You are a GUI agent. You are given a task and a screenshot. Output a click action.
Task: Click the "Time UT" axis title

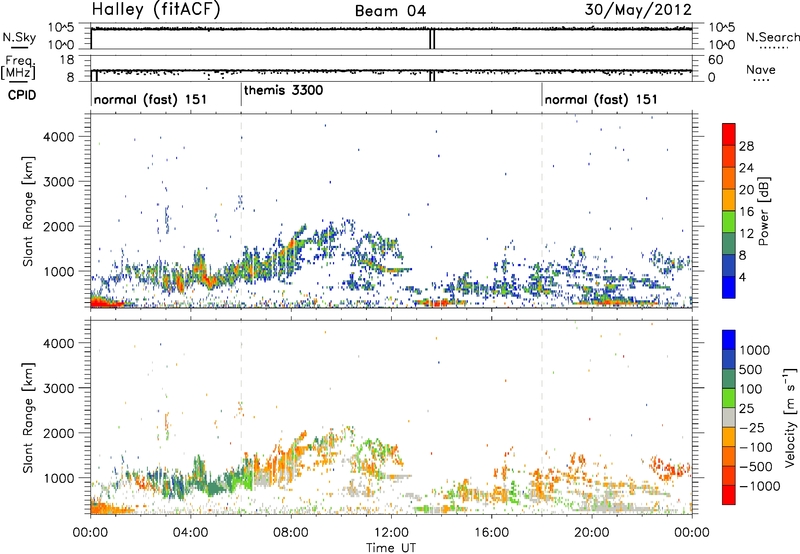tap(391, 548)
